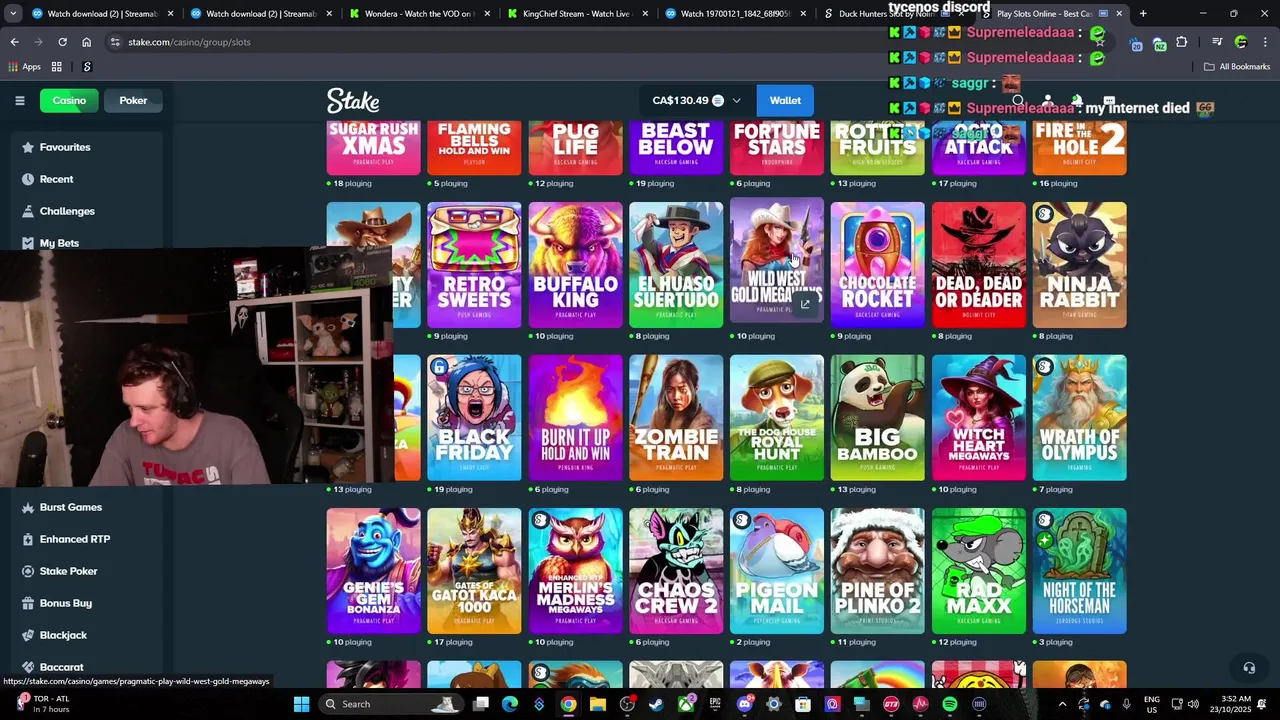
Task: Open My Bets in the sidebar
Action: 59,243
